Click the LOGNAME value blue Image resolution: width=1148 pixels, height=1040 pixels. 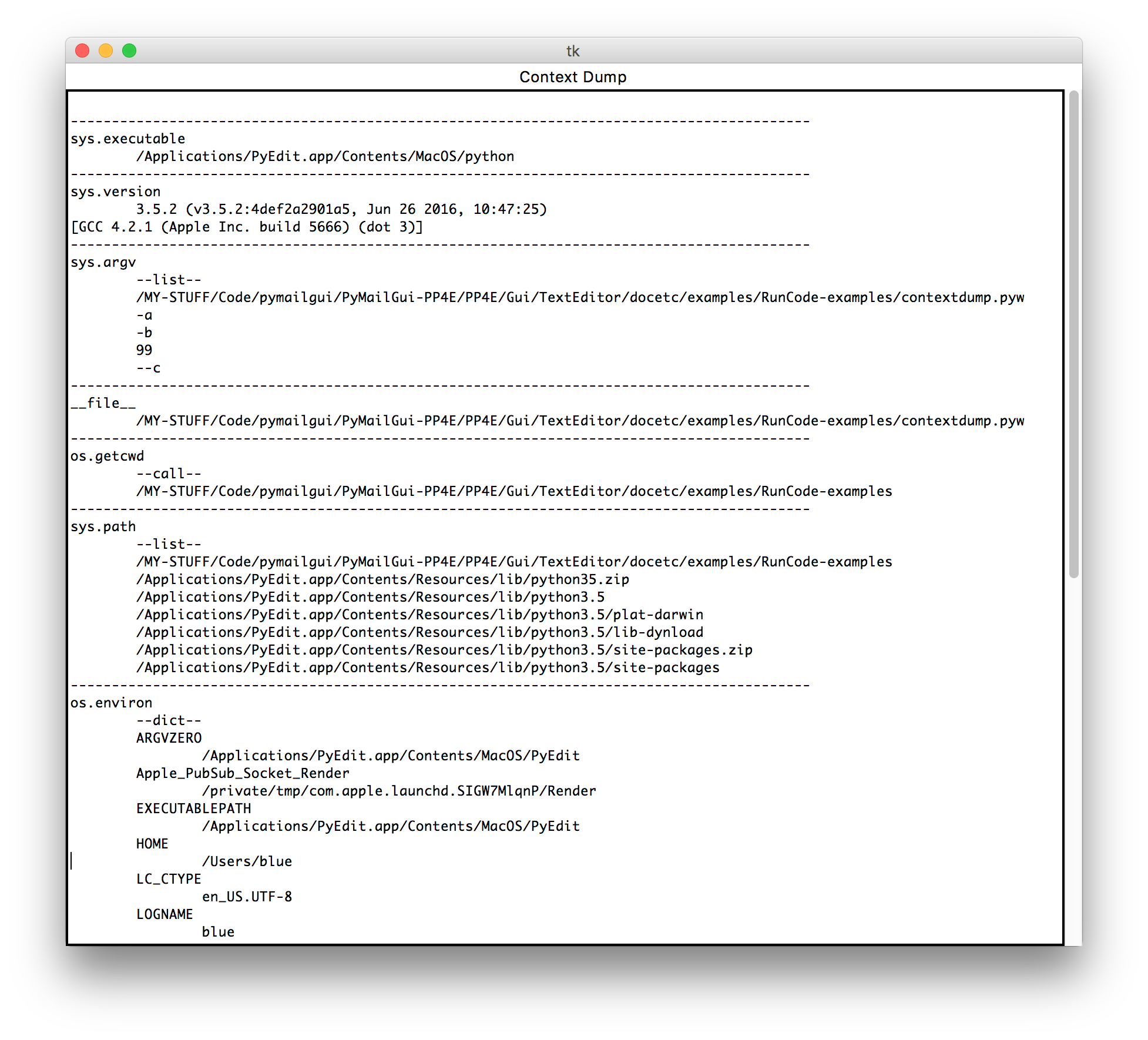[x=218, y=931]
